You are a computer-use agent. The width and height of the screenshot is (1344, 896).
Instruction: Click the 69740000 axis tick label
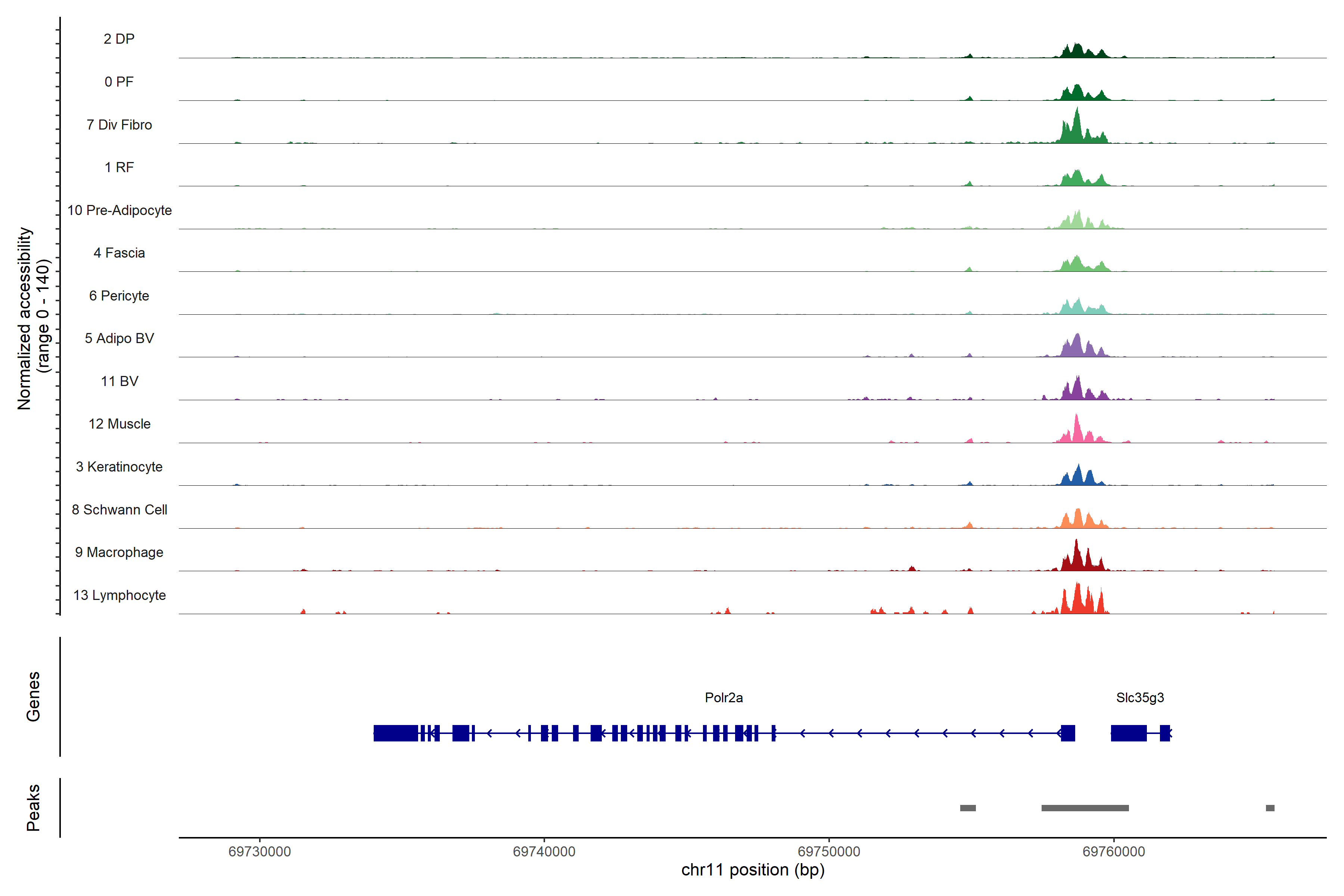(544, 852)
